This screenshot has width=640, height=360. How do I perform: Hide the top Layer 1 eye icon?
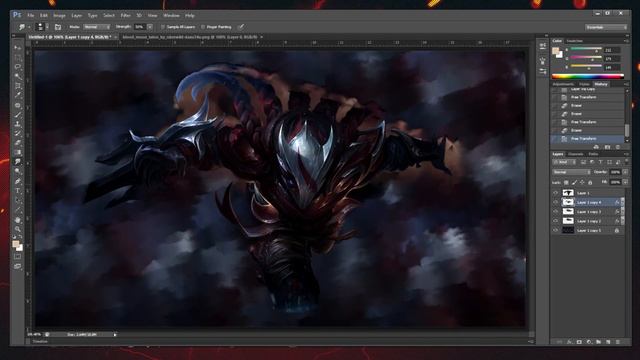(555, 193)
